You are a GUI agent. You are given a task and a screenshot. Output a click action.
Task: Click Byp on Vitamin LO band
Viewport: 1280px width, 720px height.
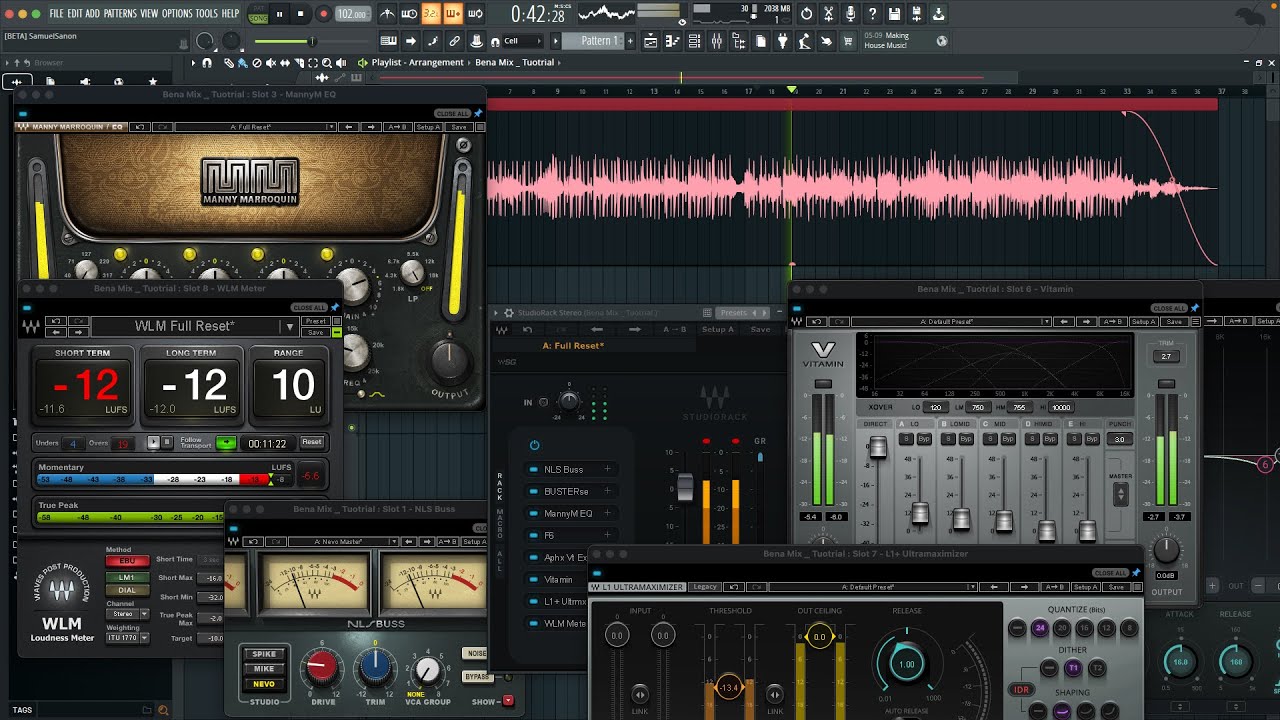pyautogui.click(x=924, y=439)
